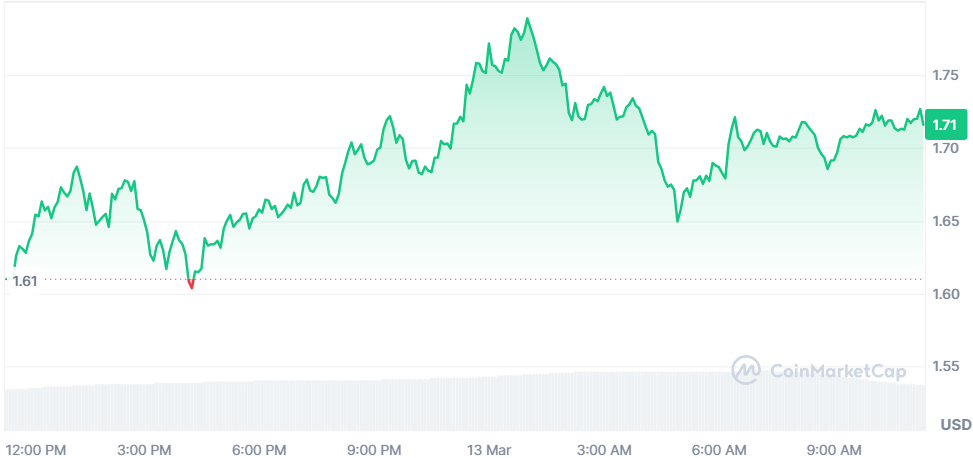The width and height of the screenshot is (973, 458).
Task: Click the red lowest-price marker
Action: 191,284
